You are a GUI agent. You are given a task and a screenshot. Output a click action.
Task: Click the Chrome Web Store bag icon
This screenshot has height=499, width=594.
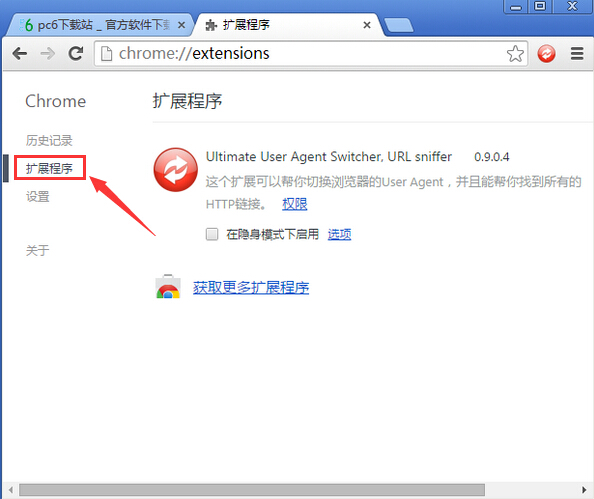tap(168, 286)
